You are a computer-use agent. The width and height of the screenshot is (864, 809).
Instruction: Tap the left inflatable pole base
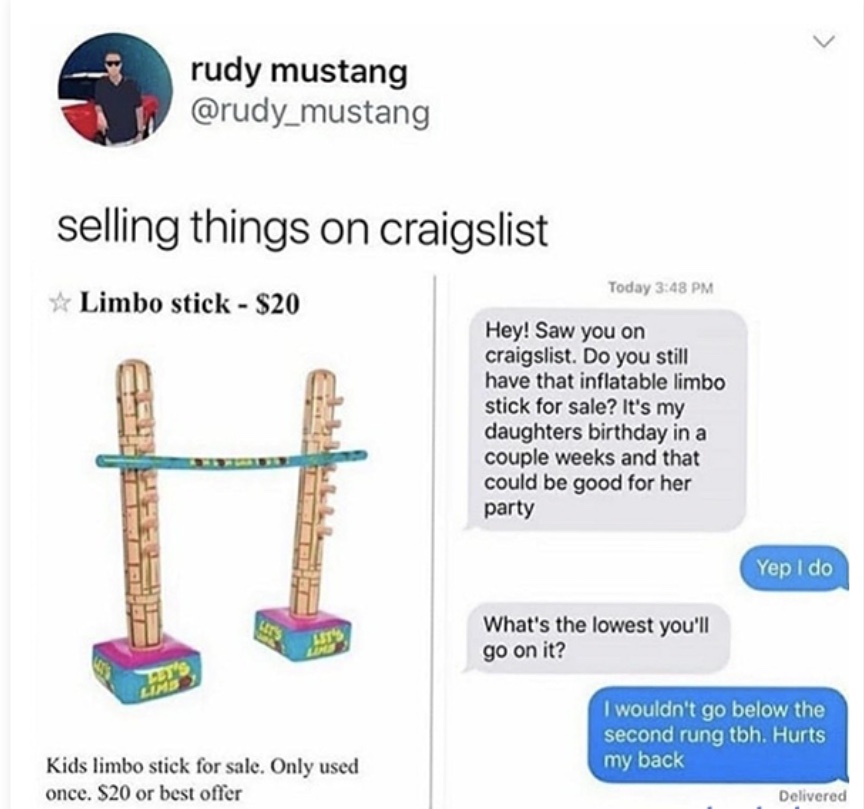click(x=146, y=671)
